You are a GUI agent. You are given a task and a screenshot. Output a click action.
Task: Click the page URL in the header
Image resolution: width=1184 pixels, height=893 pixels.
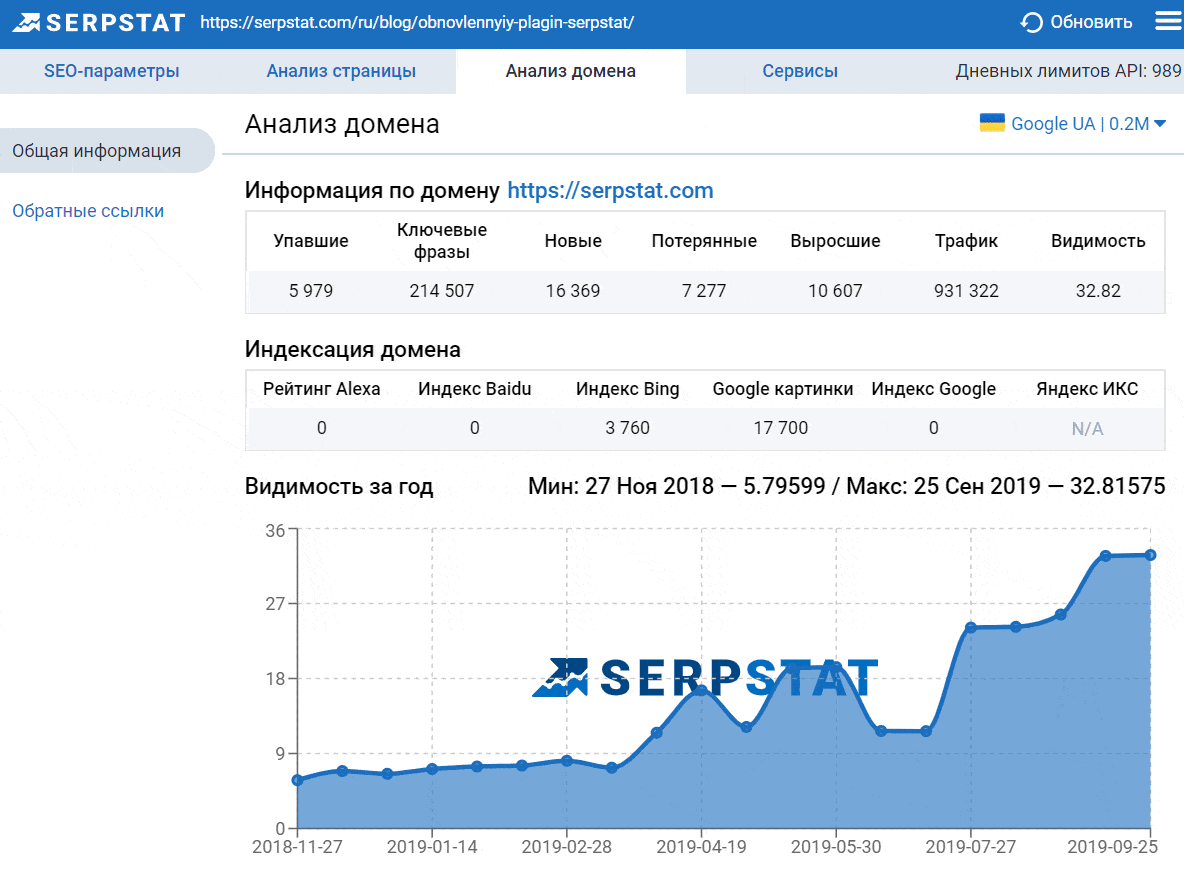coord(417,23)
